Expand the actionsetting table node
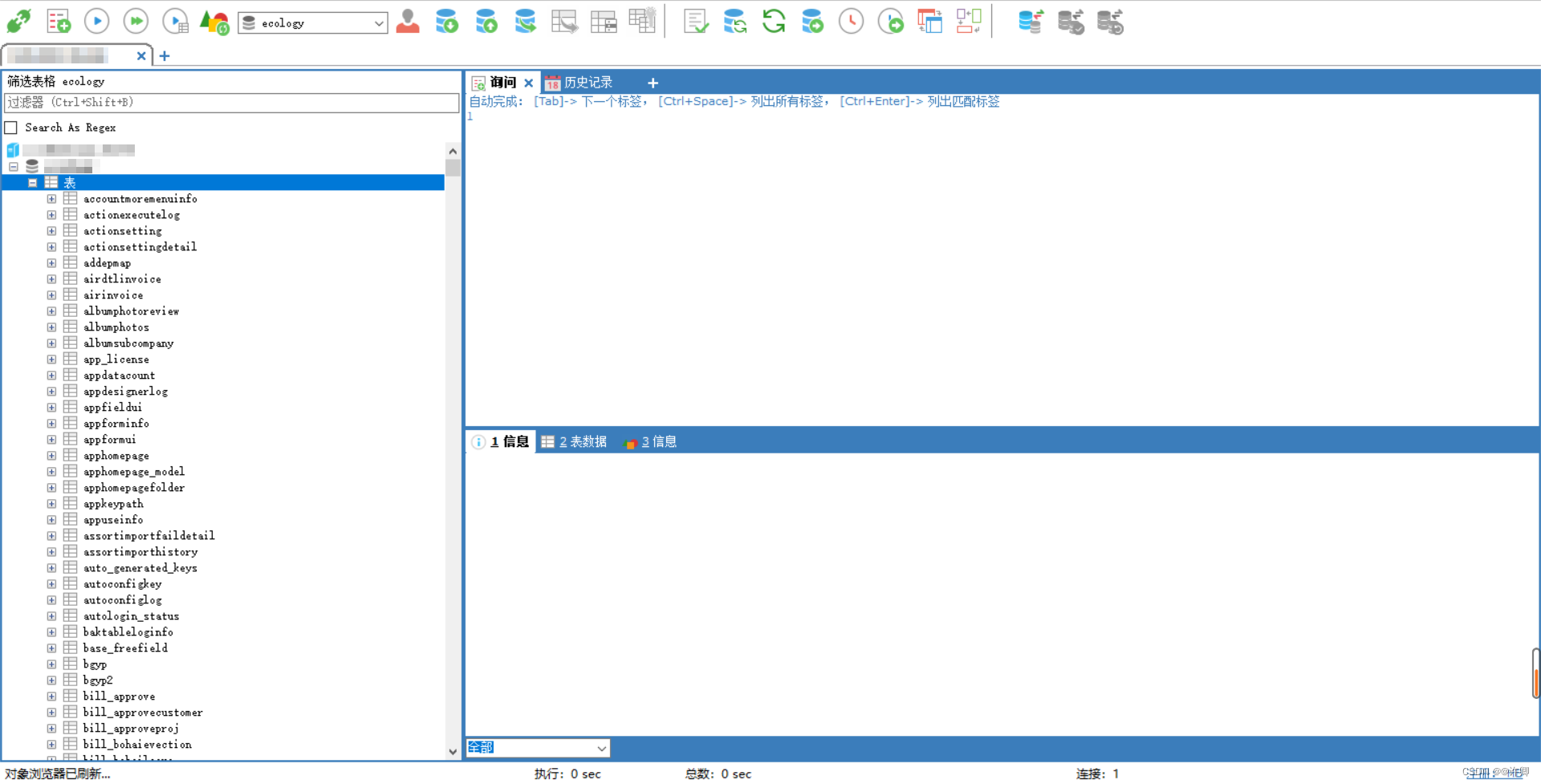The width and height of the screenshot is (1541, 784). [x=51, y=231]
